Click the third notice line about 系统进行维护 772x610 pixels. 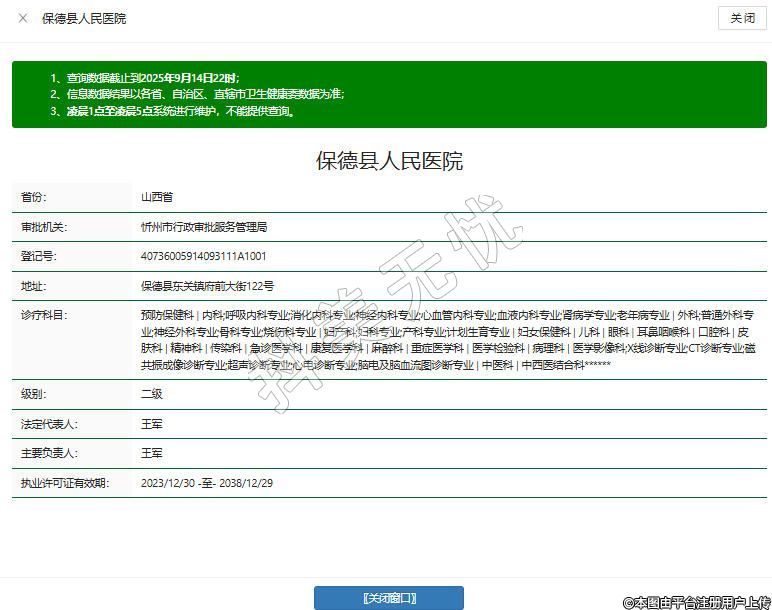(x=172, y=111)
